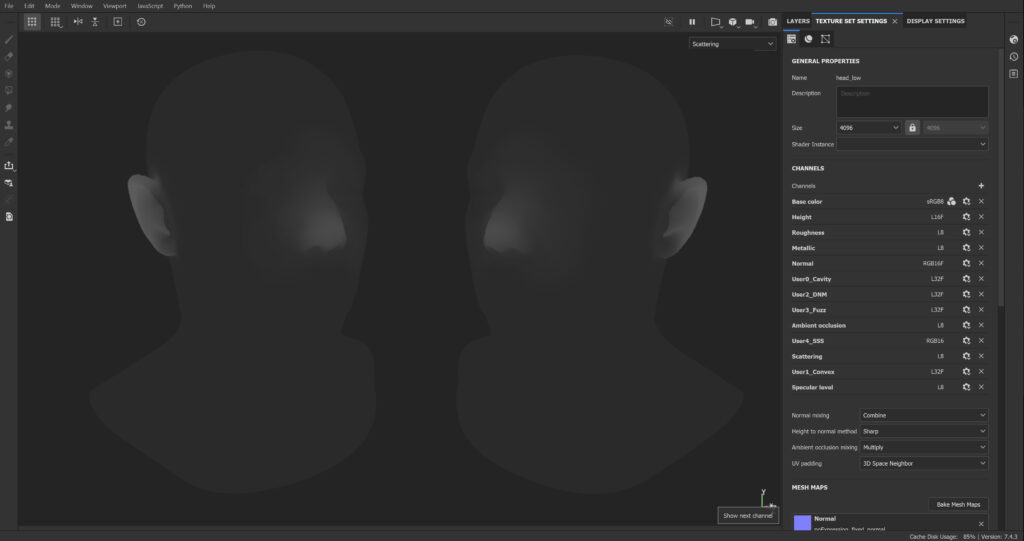Open Base color channel format settings gear
The image size is (1024, 541).
click(967, 201)
